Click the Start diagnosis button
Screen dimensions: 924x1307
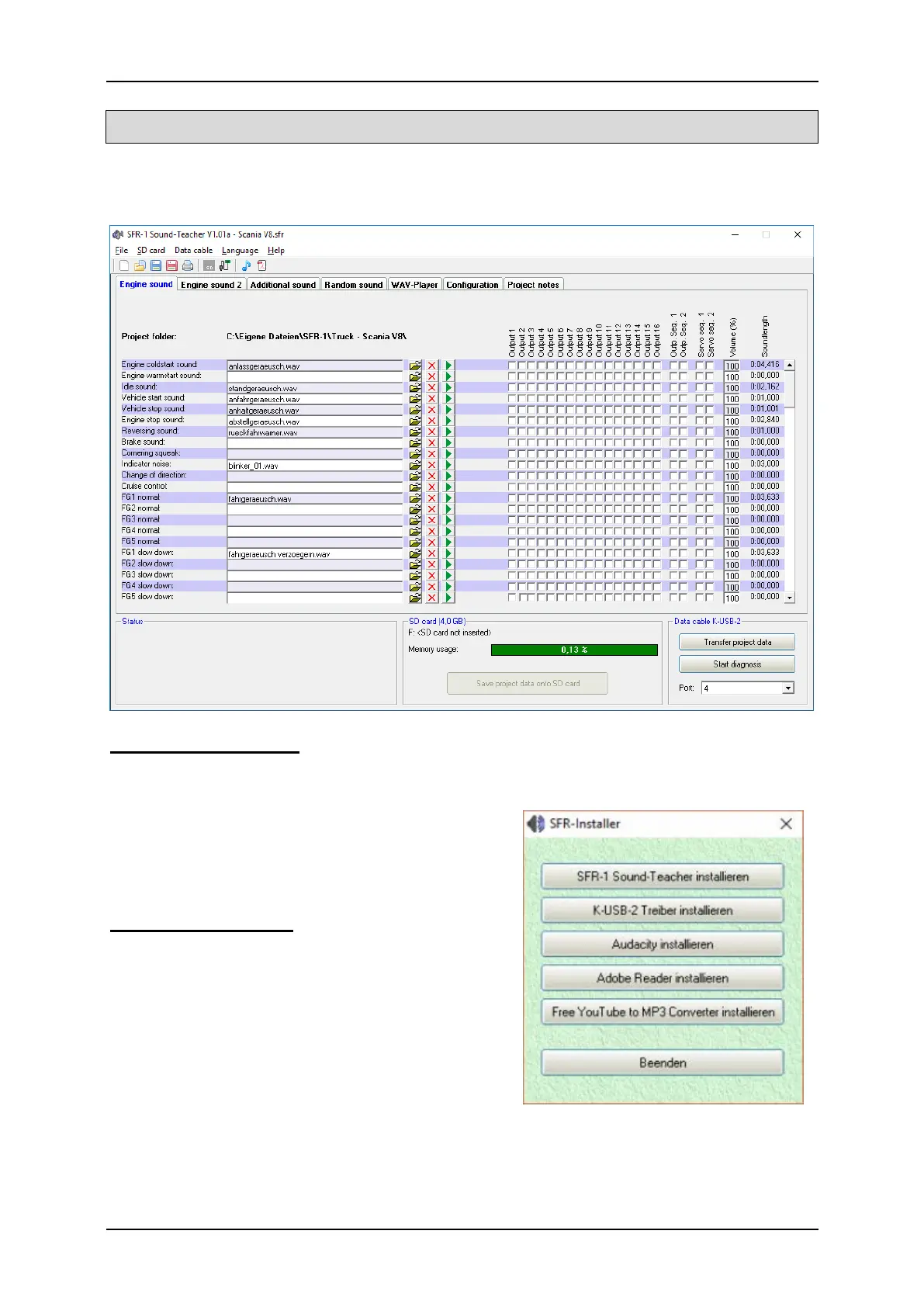tap(737, 664)
